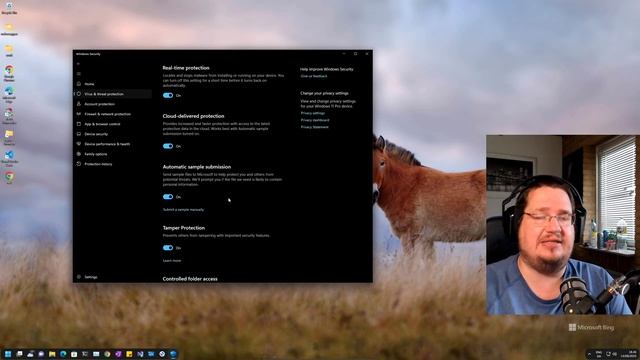The image size is (640, 360).
Task: Collapse the sidebar with the hamburger menu
Action: (79, 74)
